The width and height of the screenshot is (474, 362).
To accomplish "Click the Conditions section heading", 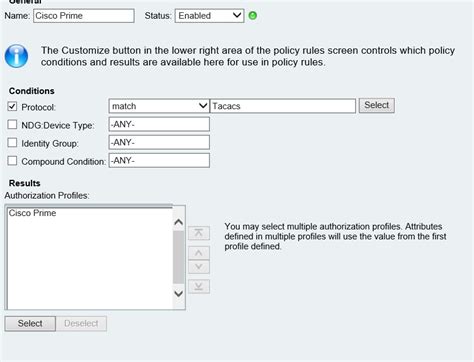I will pos(32,91).
